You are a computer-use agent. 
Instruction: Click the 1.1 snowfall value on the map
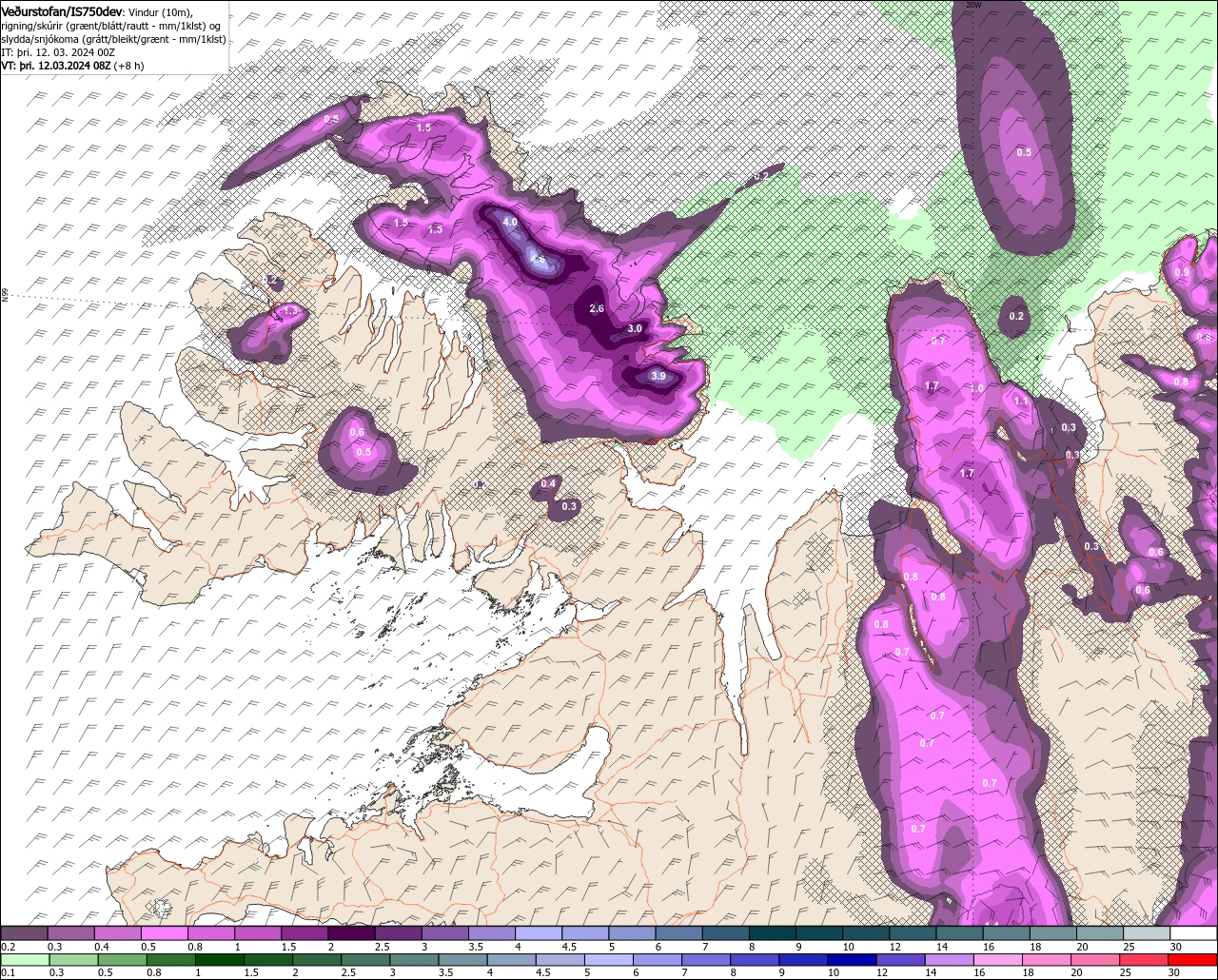click(1021, 402)
